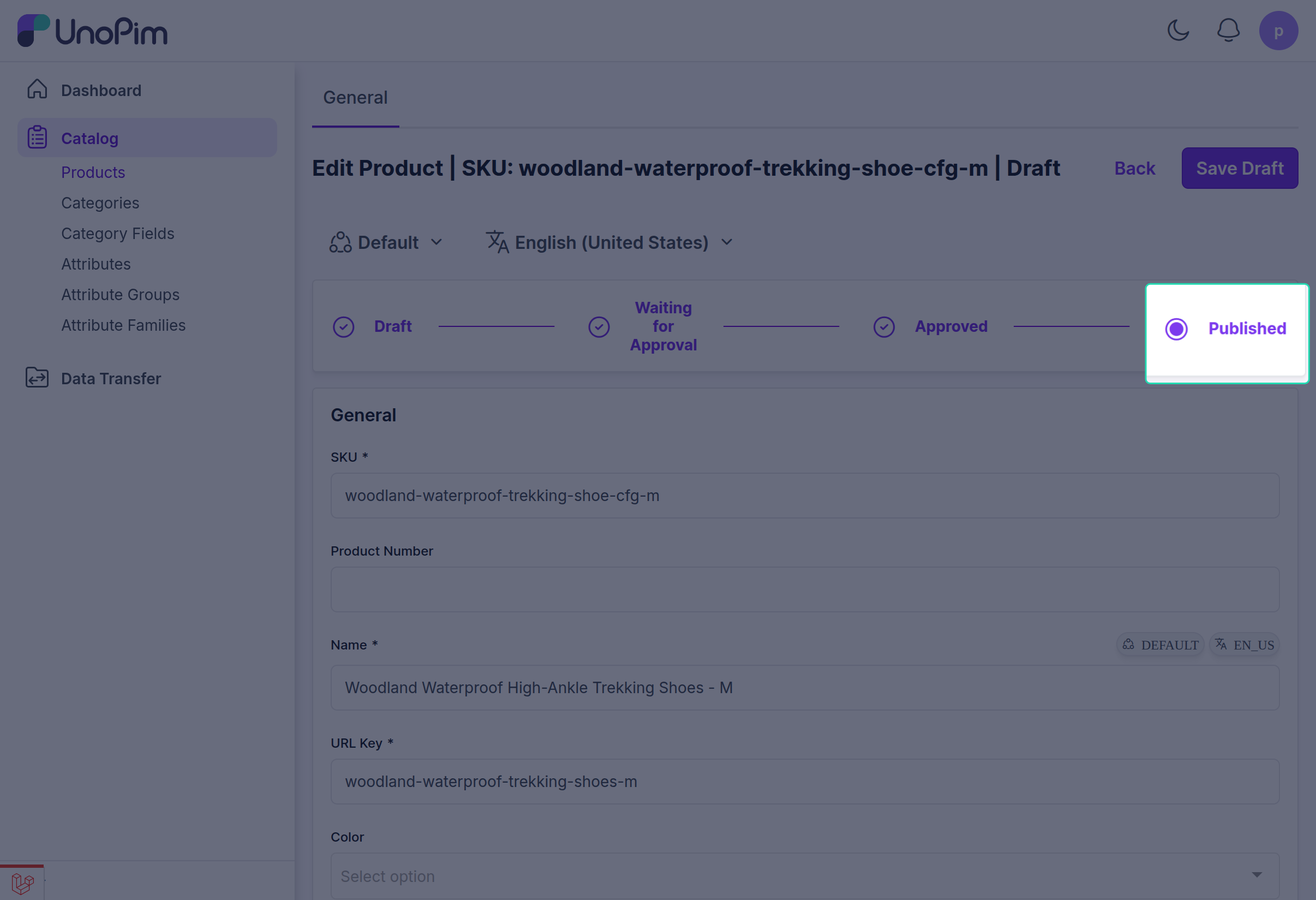Click the General section heading
Screen dimensions: 1316x900
tap(363, 415)
